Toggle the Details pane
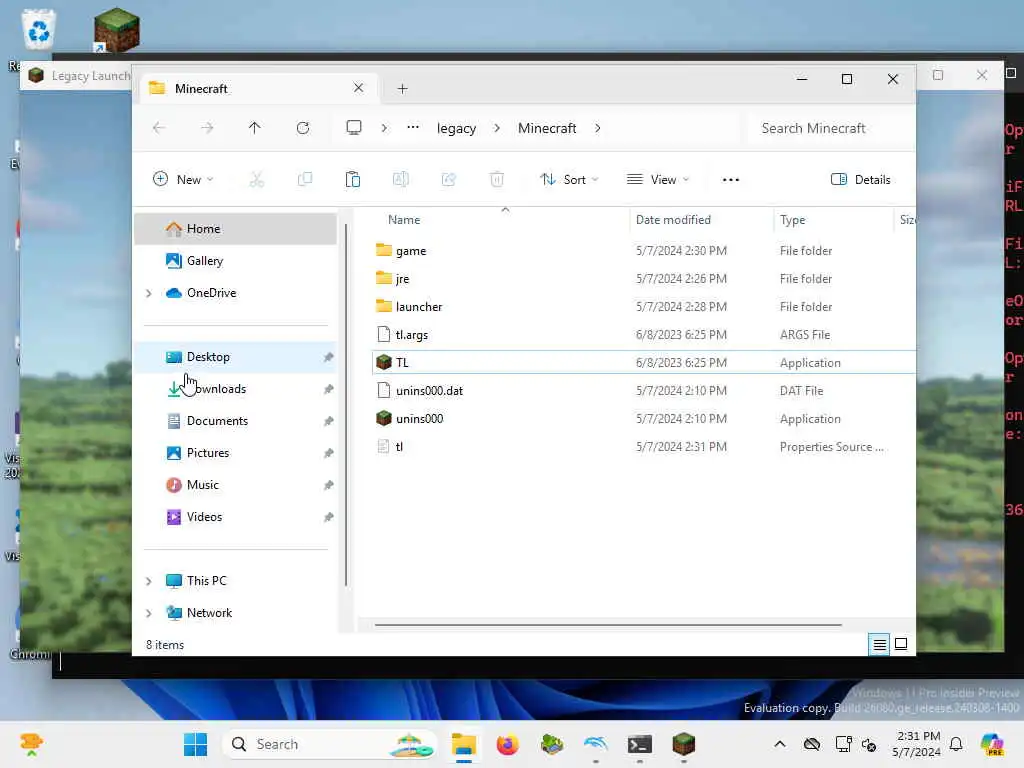 861,180
